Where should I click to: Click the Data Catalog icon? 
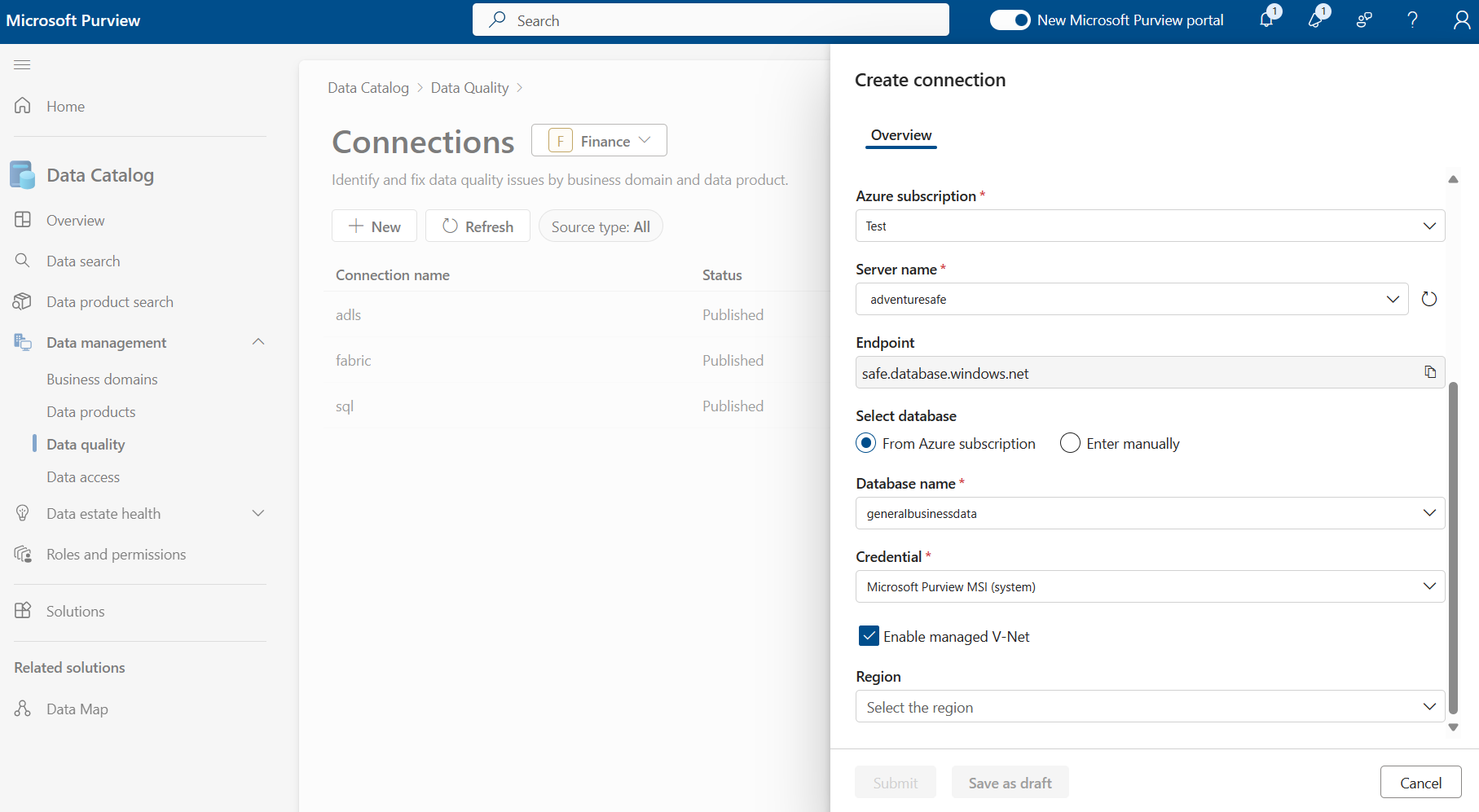point(23,175)
